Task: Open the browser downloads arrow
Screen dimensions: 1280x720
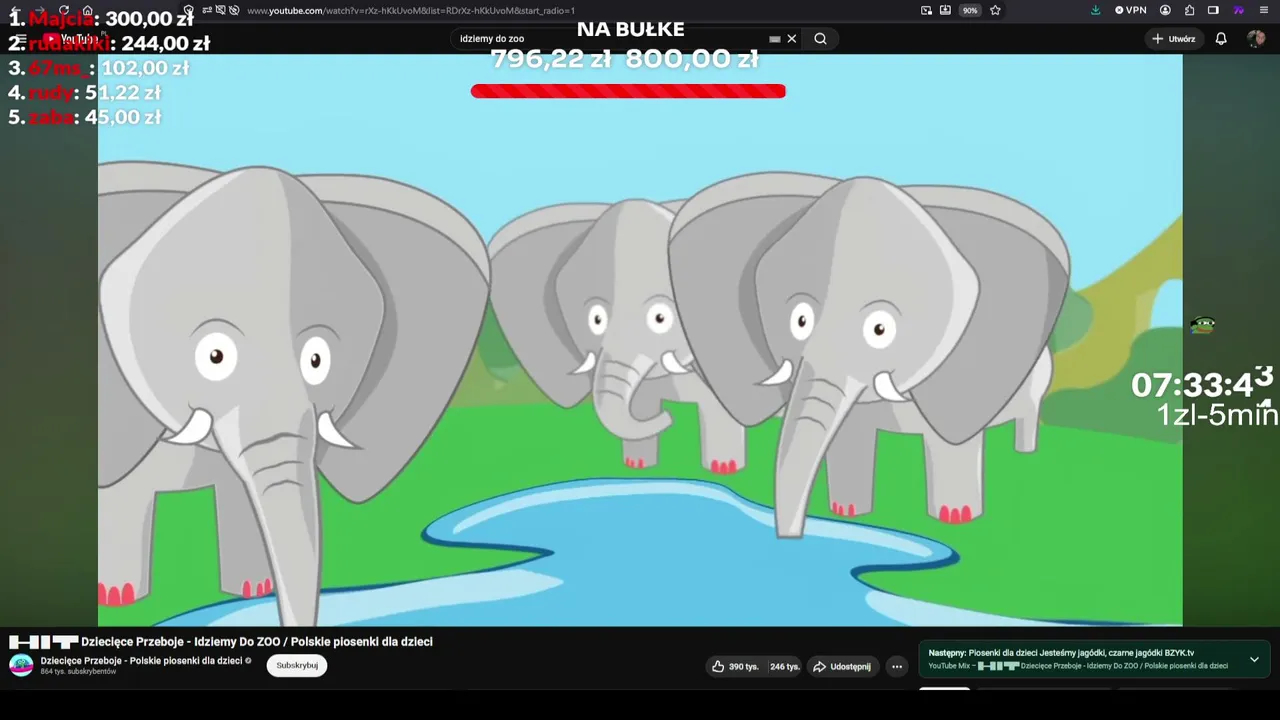Action: pos(1095,10)
